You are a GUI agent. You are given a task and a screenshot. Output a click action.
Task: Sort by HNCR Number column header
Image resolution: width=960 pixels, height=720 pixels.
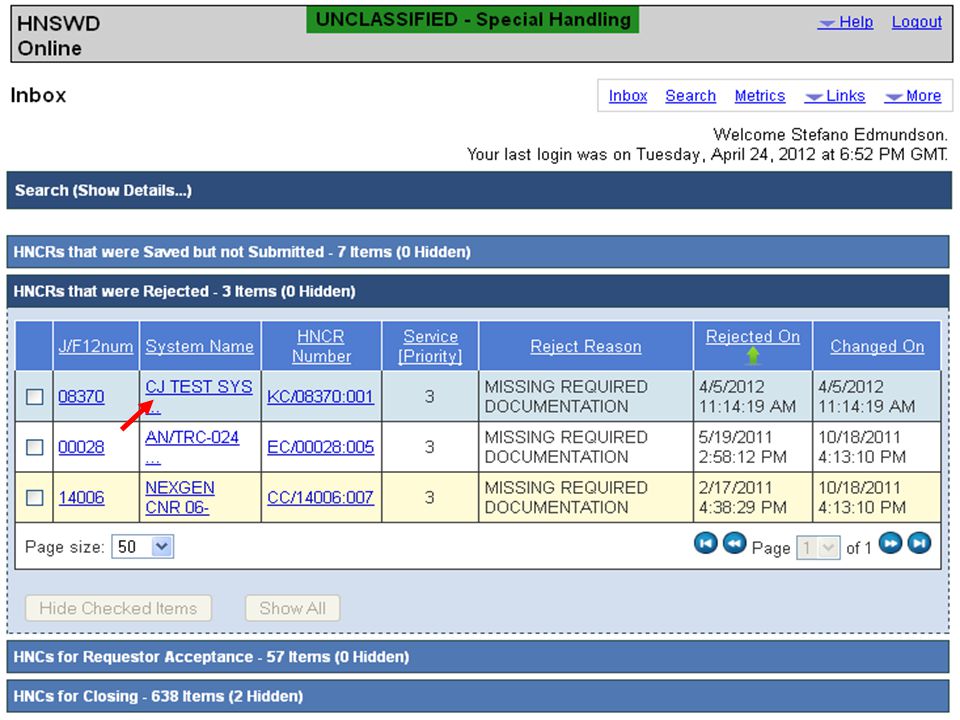pos(321,347)
